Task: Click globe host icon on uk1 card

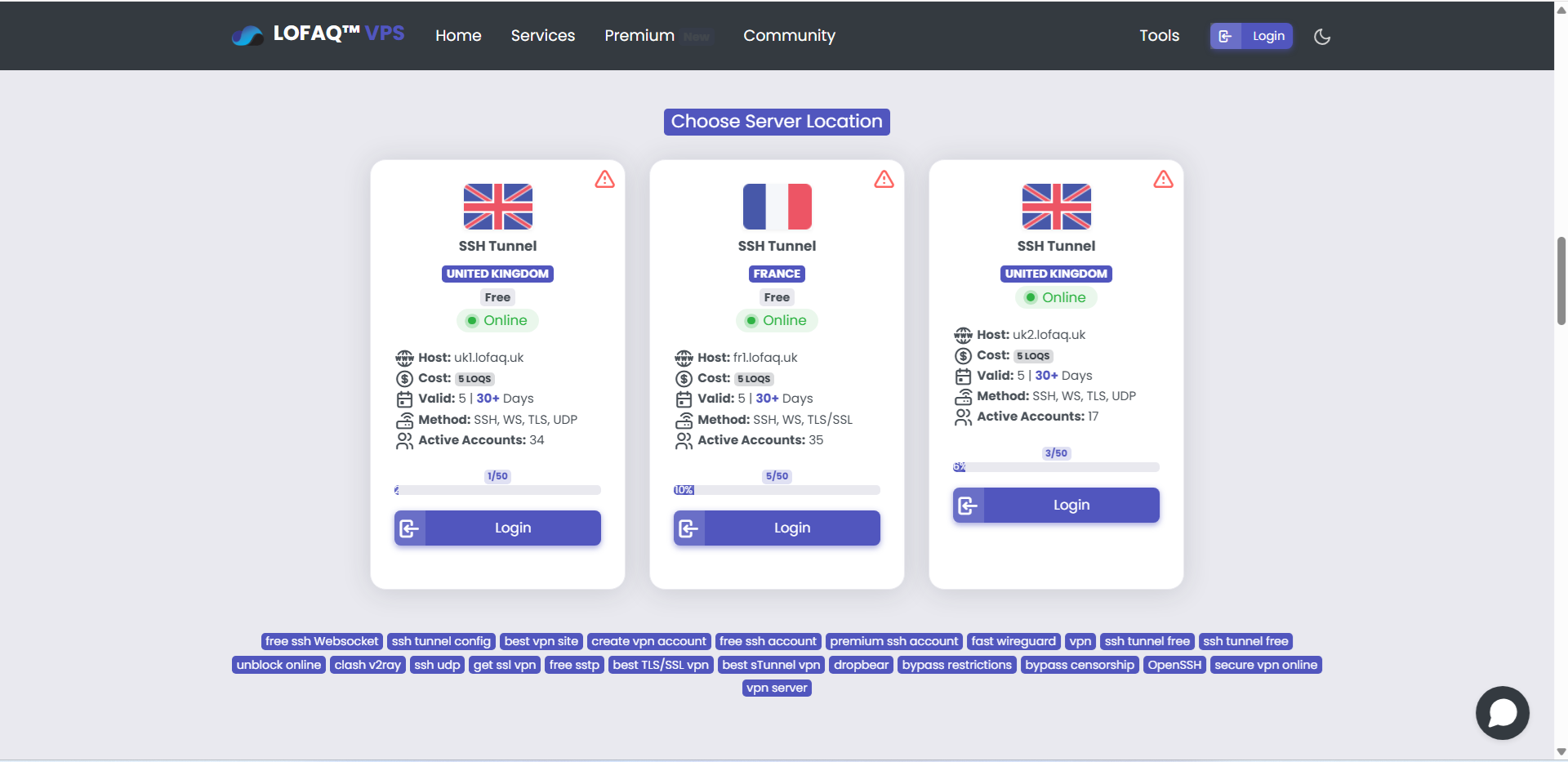Action: coord(404,358)
